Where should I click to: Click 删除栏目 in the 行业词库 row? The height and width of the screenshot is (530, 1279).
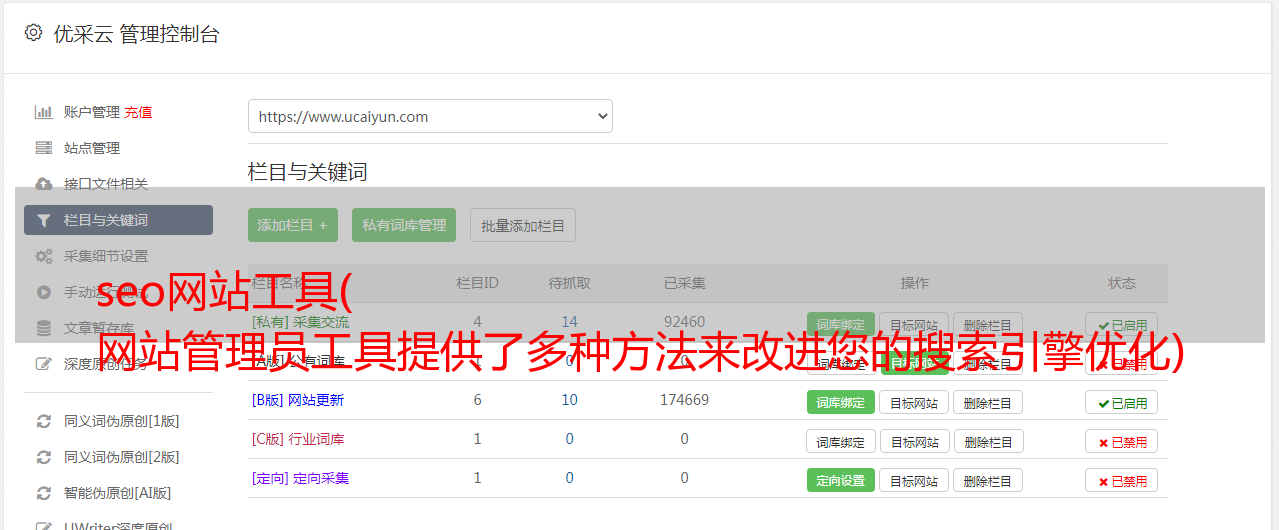coord(989,441)
